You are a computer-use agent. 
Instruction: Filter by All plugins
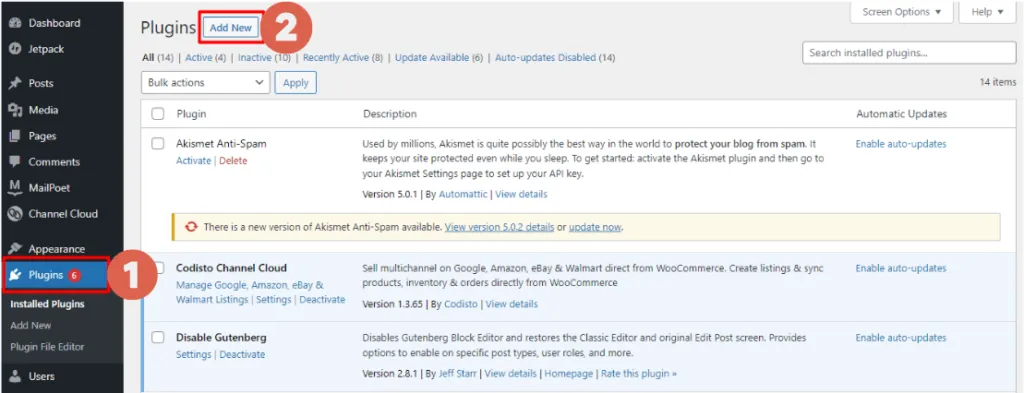click(x=157, y=57)
